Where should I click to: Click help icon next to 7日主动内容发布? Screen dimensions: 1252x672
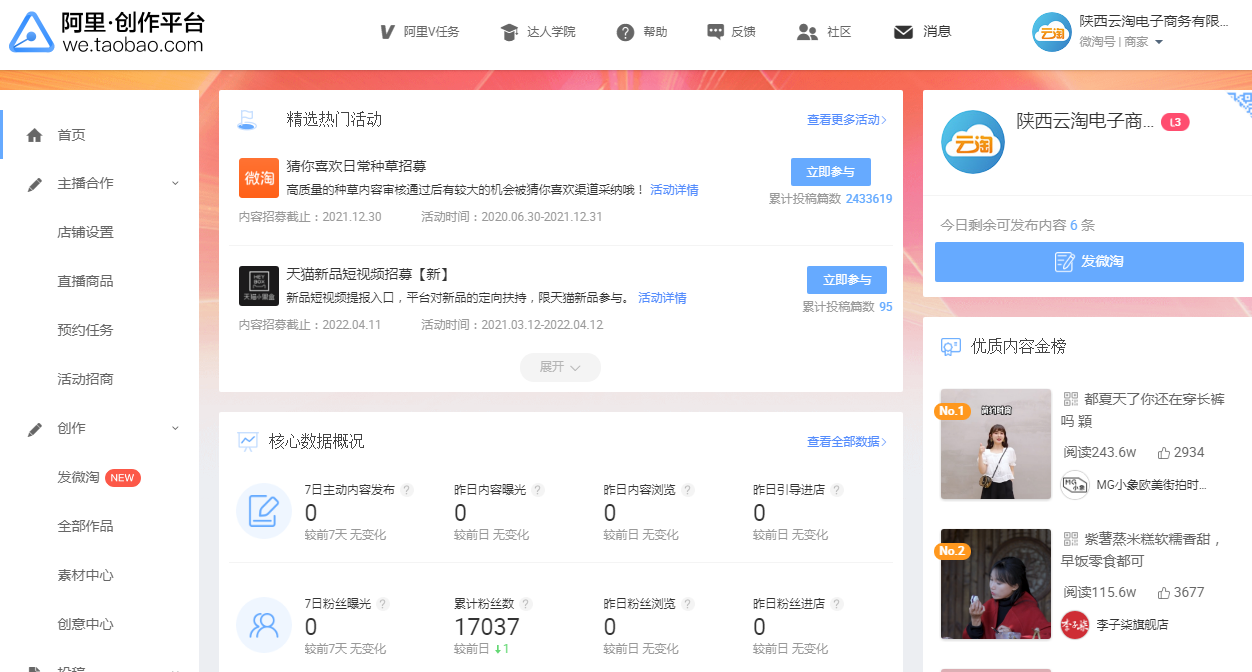[x=407, y=490]
